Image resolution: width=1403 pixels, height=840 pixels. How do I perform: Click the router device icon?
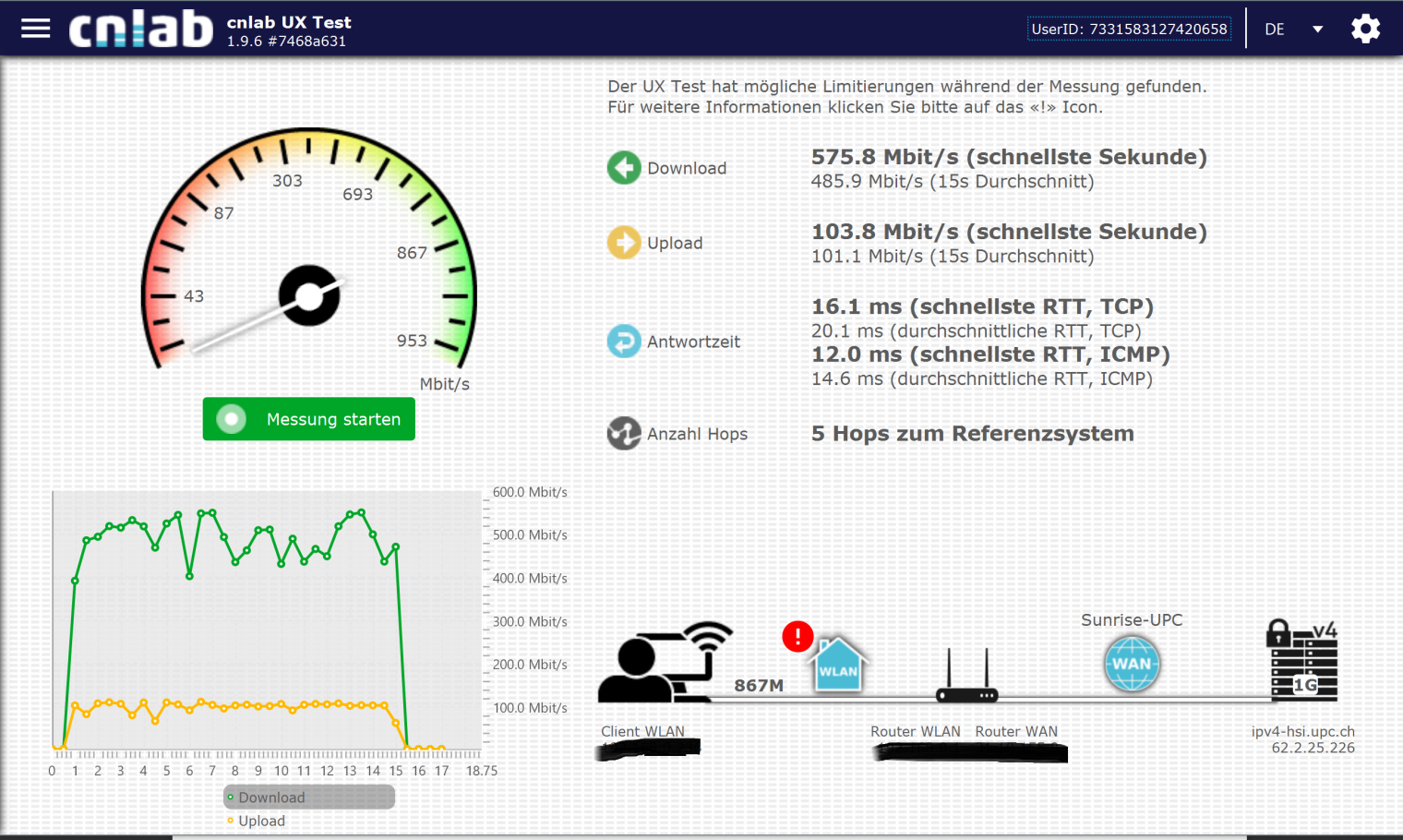point(966,678)
